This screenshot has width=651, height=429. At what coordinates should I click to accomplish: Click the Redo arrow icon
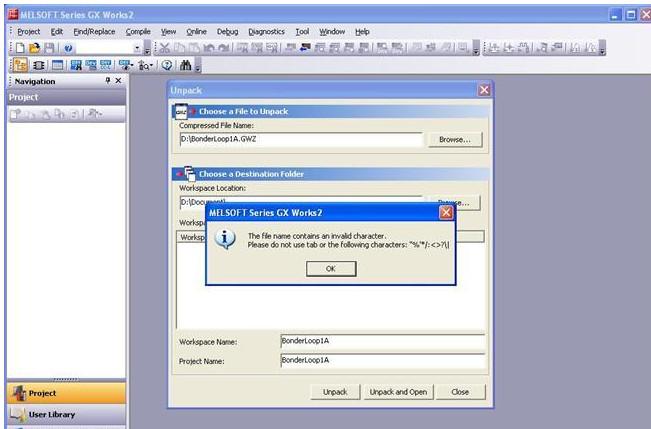tap(224, 48)
